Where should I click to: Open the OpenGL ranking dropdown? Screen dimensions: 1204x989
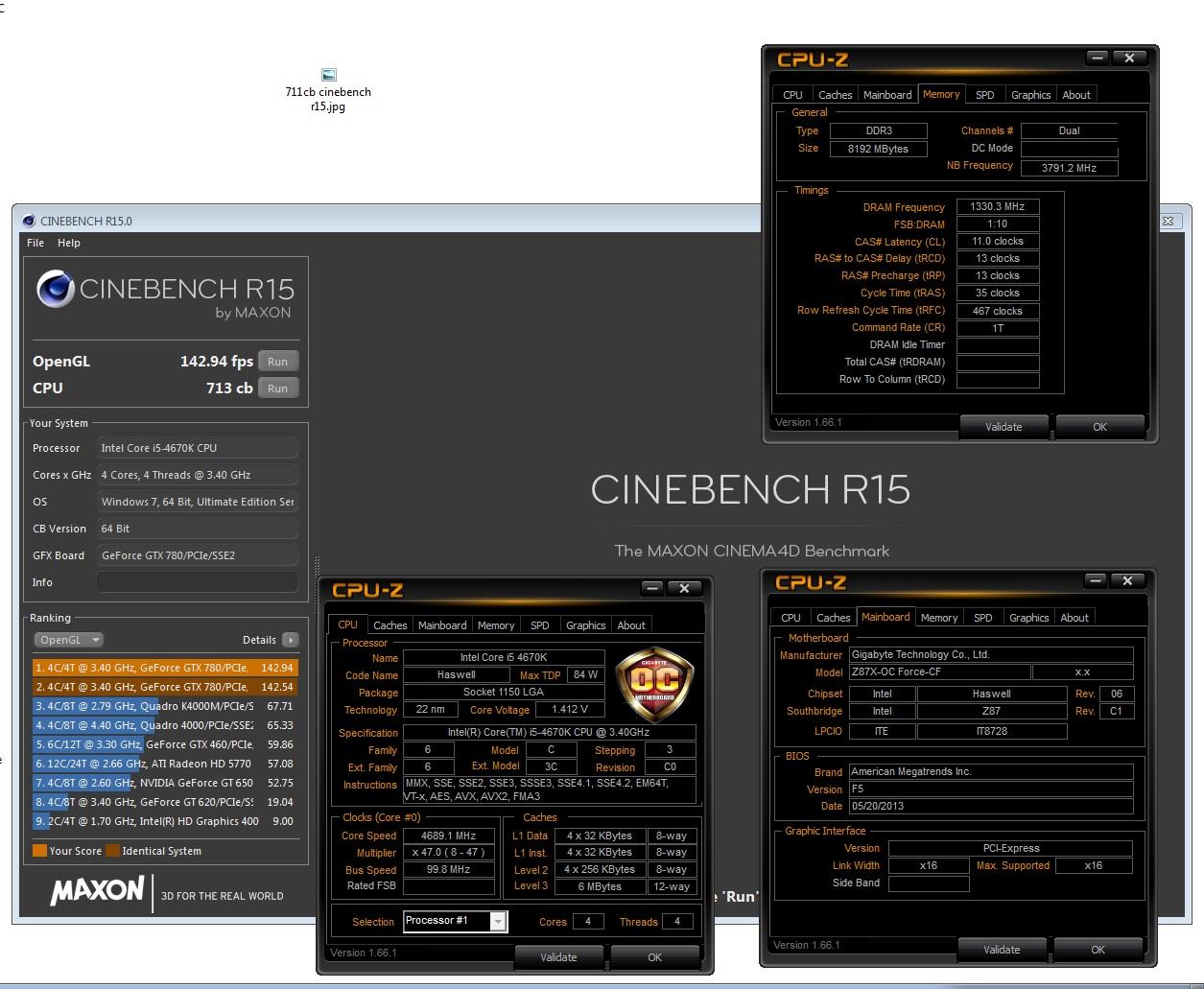pyautogui.click(x=68, y=640)
